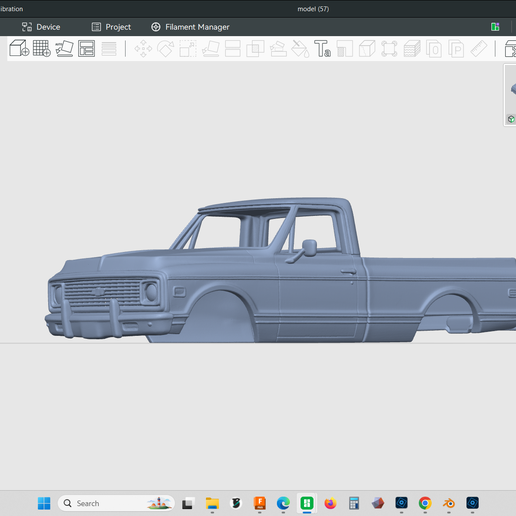Select the Rotate gizmo tool
This screenshot has width=516, height=516.
pyautogui.click(x=166, y=49)
